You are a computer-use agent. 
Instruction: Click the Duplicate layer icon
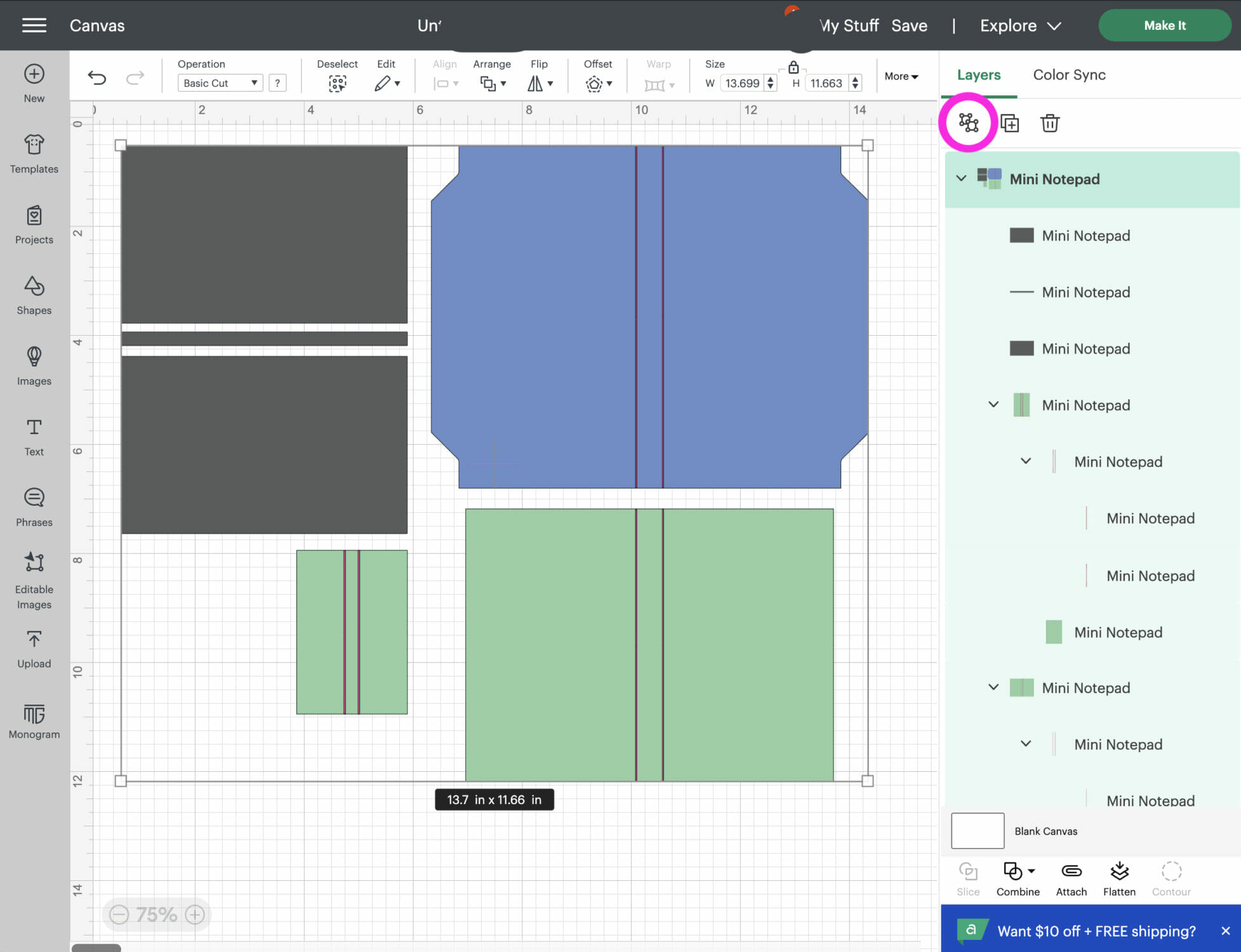pyautogui.click(x=1009, y=123)
